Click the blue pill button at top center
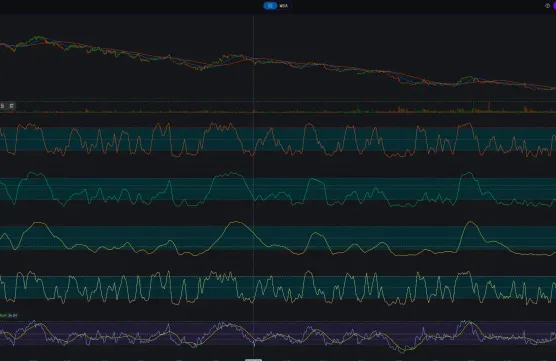Viewport: 556px width, 361px height. pyautogui.click(x=270, y=6)
